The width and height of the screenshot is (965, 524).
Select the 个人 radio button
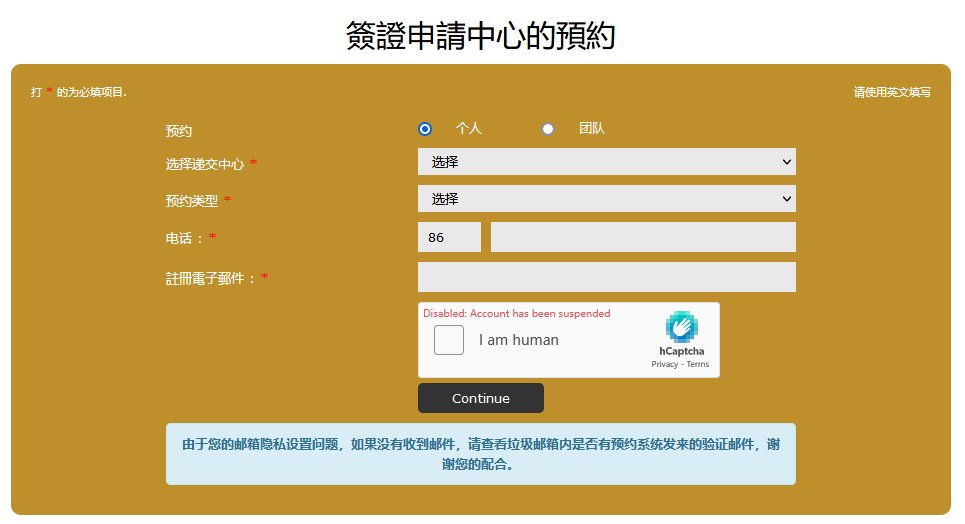tap(425, 129)
